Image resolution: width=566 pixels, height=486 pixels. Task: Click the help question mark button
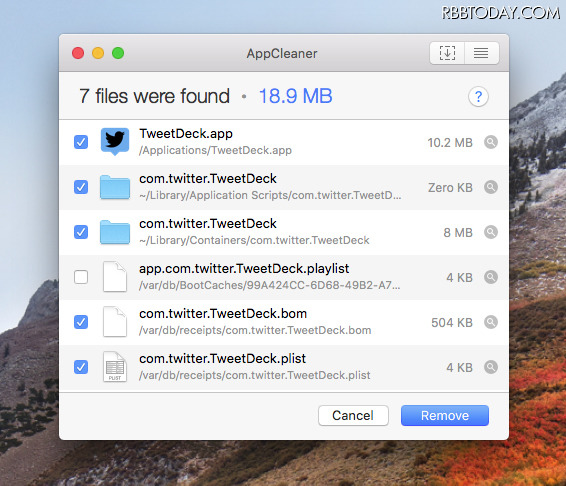(478, 96)
